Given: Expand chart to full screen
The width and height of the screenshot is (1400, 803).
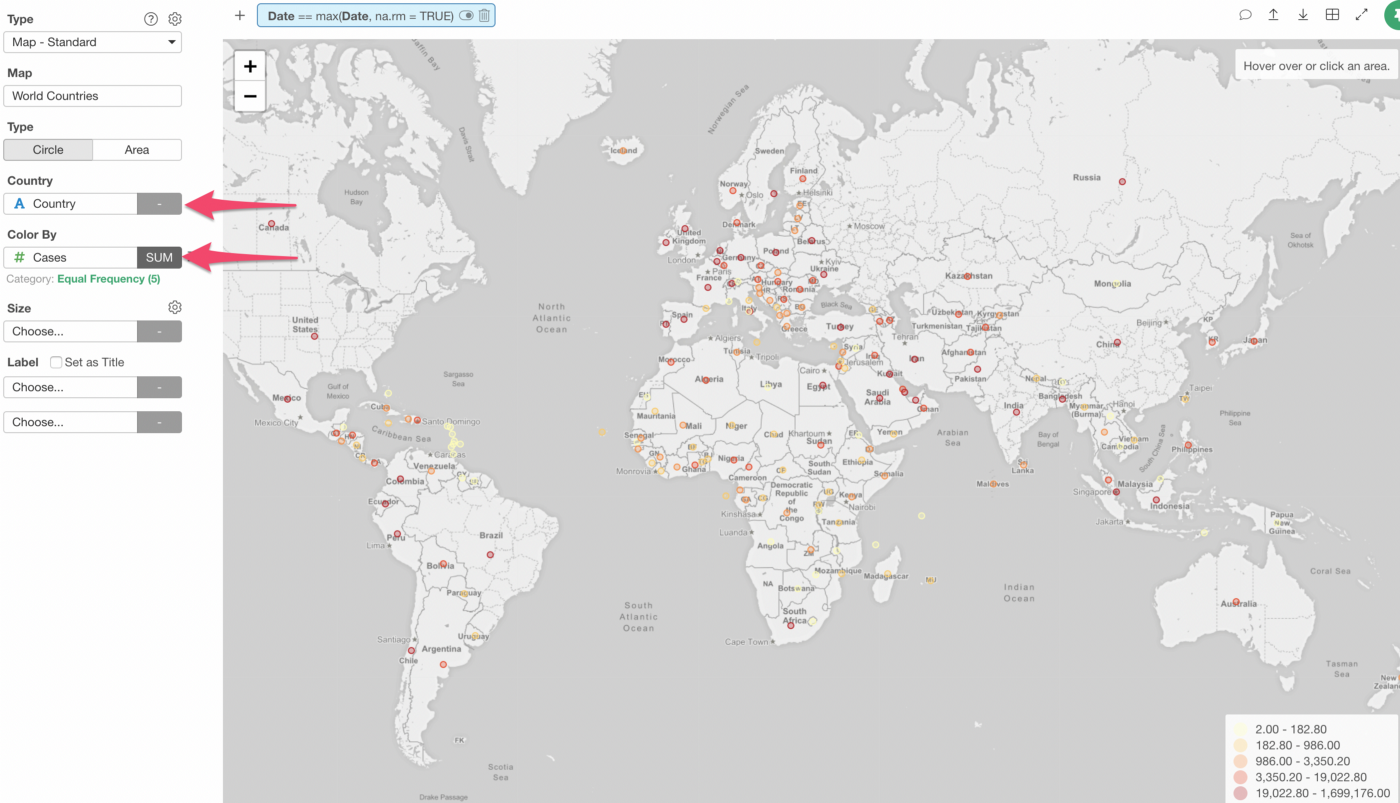Looking at the screenshot, I should (x=1361, y=15).
